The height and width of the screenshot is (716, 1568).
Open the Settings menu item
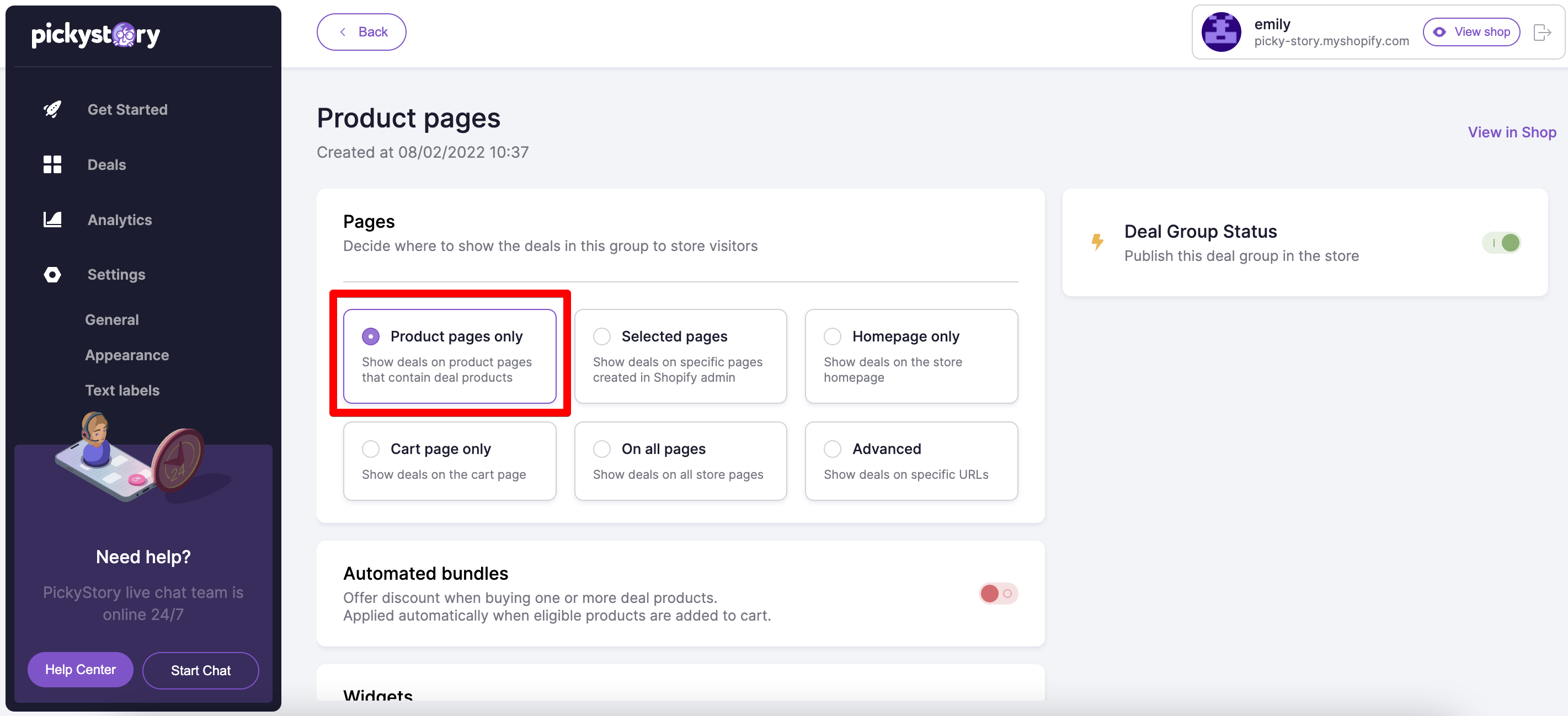pos(116,274)
